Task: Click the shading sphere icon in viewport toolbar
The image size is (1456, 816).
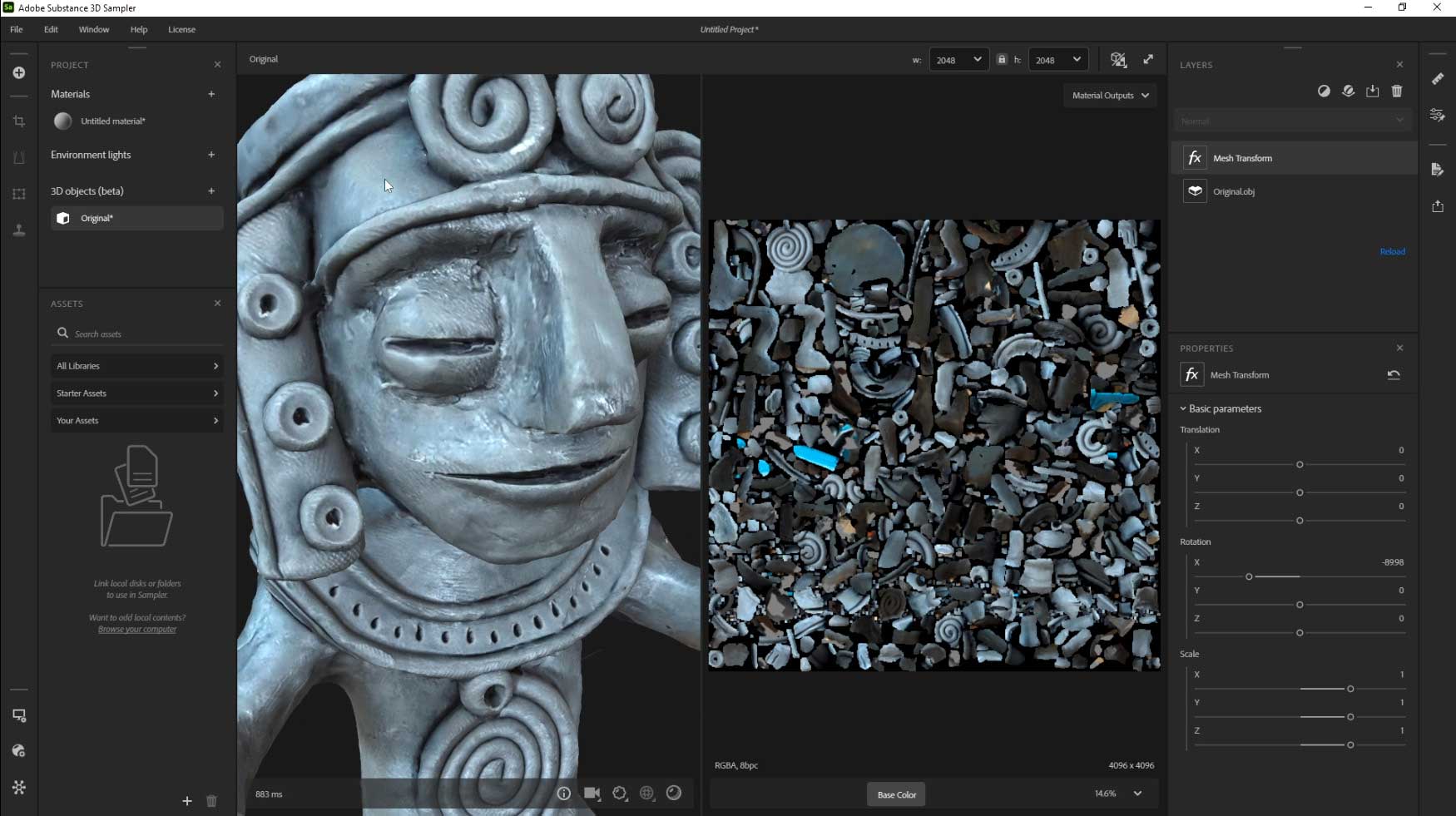Action: click(674, 794)
